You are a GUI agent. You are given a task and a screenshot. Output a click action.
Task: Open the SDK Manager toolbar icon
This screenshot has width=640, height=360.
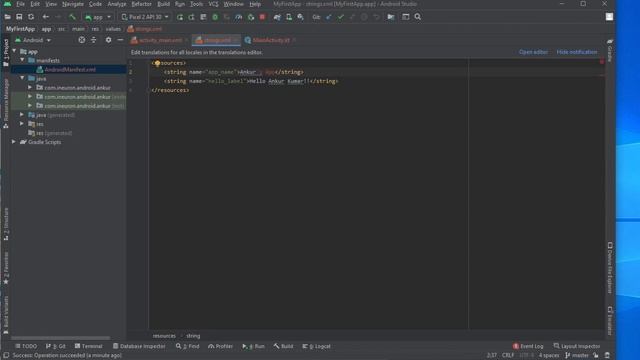pos(300,17)
